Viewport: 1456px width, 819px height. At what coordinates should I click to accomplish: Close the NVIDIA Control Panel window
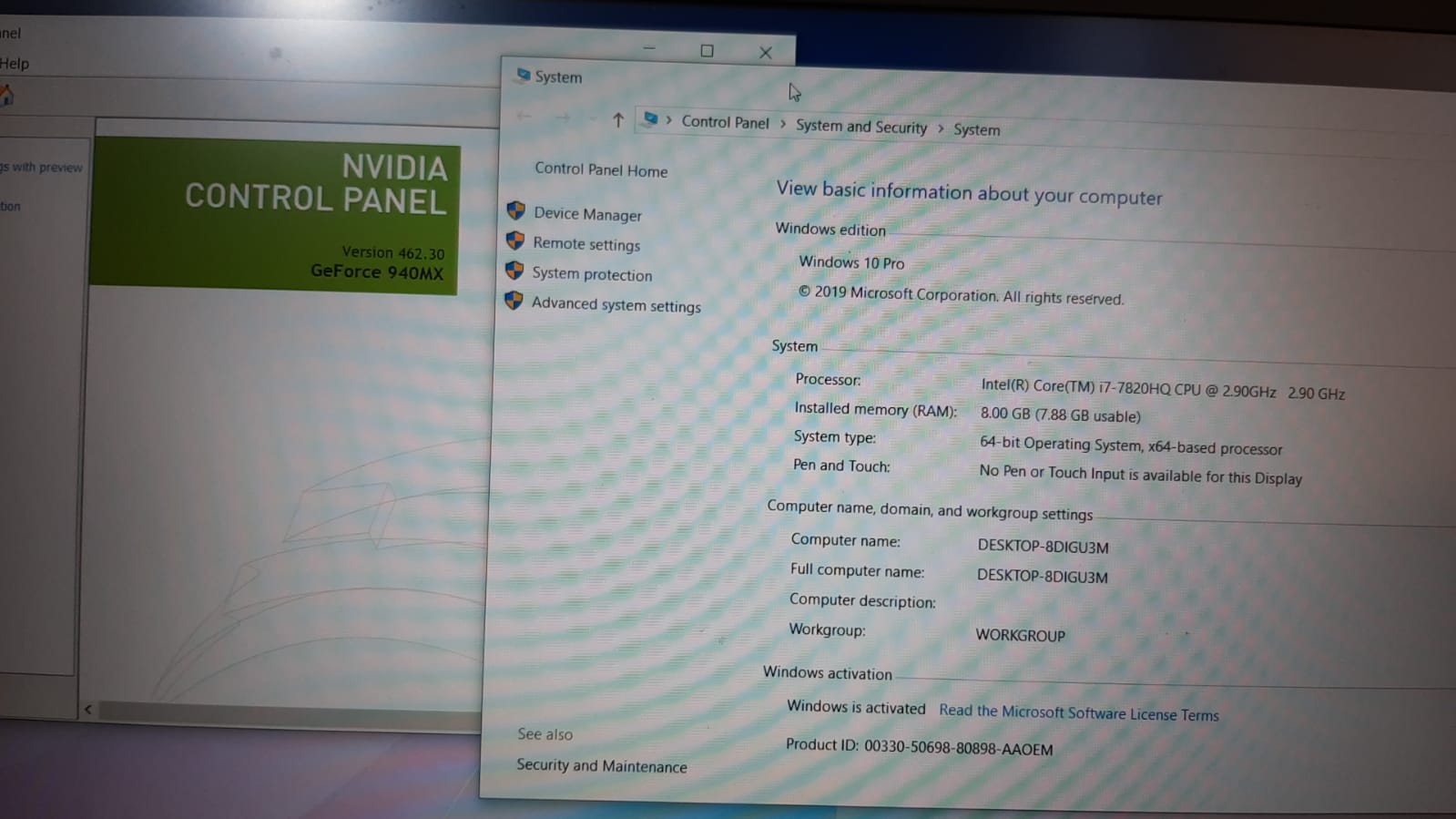[766, 53]
